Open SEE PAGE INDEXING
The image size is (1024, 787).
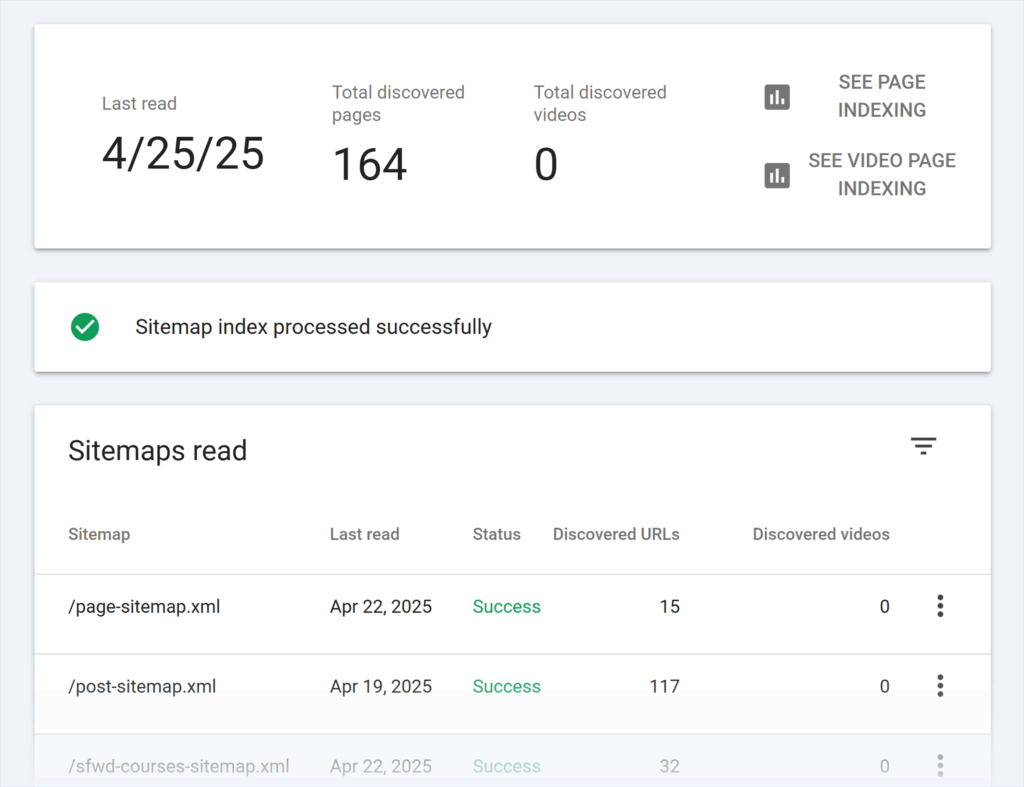(882, 96)
